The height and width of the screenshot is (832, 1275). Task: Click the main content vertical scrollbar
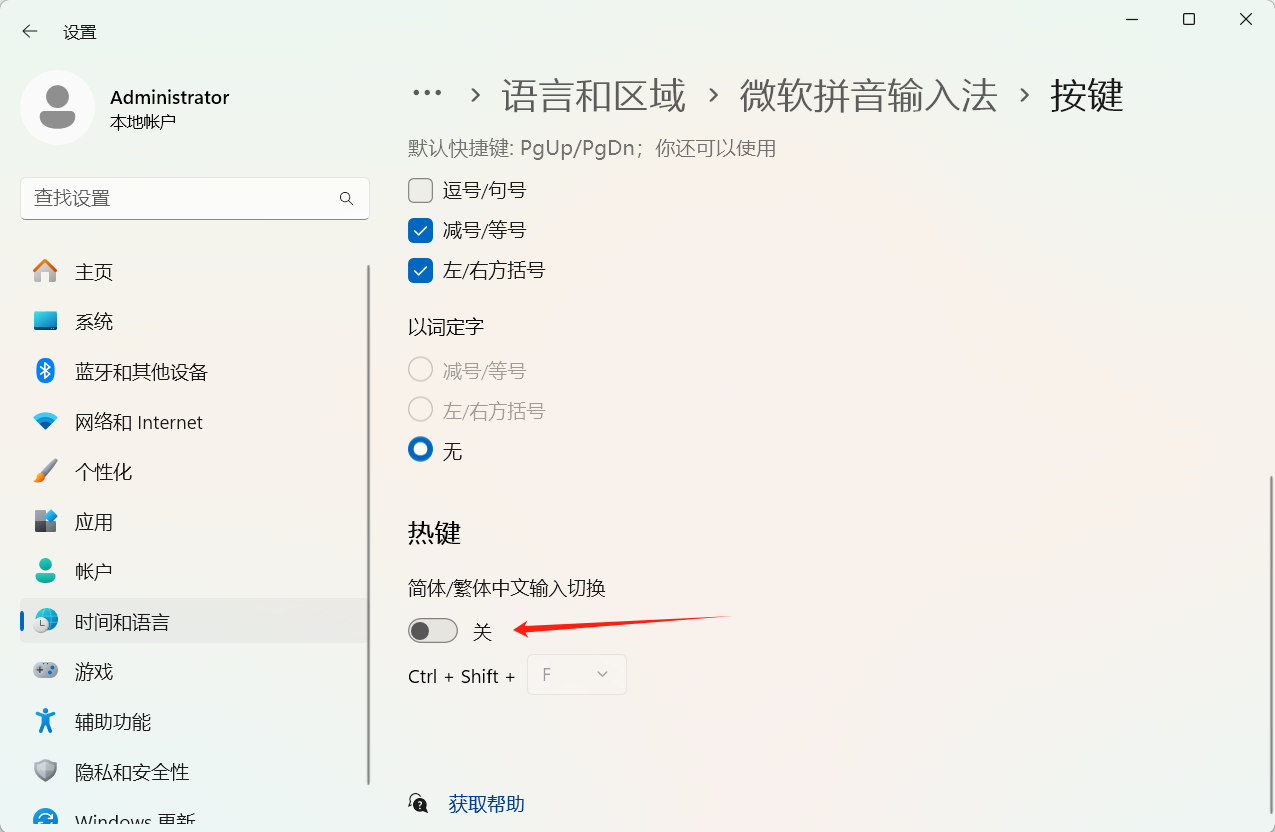coord(1271,644)
